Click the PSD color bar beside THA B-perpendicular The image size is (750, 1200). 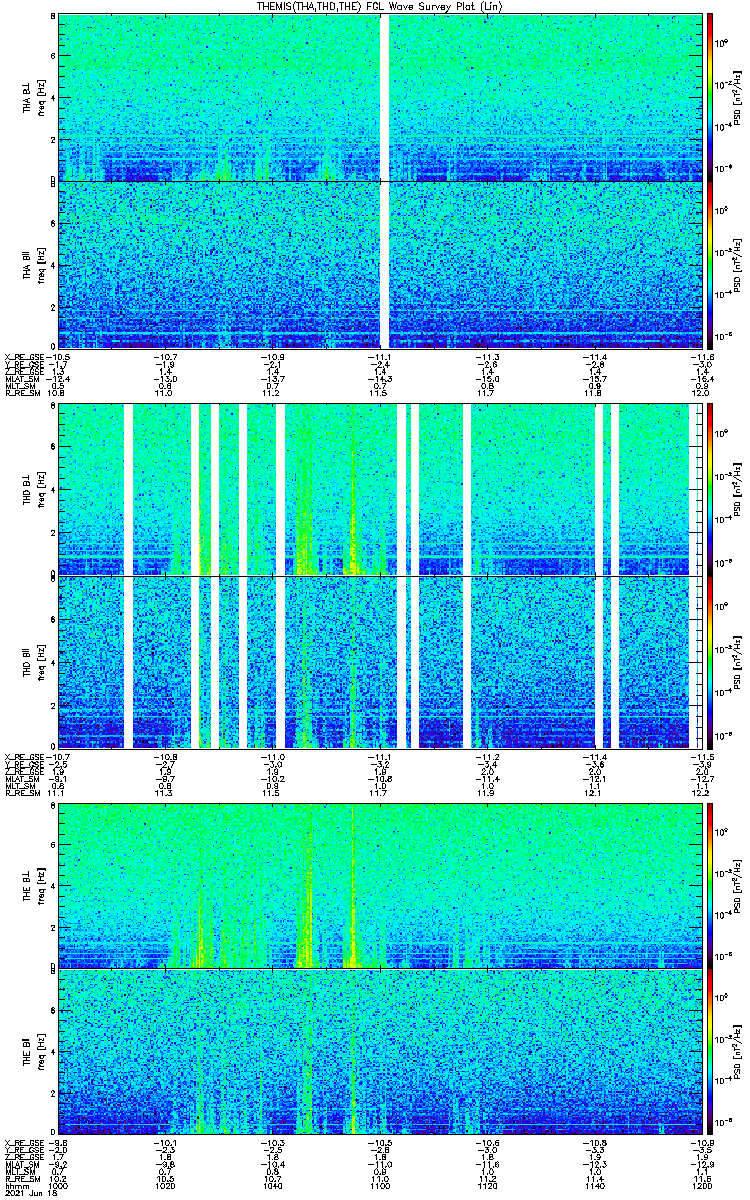[710, 97]
